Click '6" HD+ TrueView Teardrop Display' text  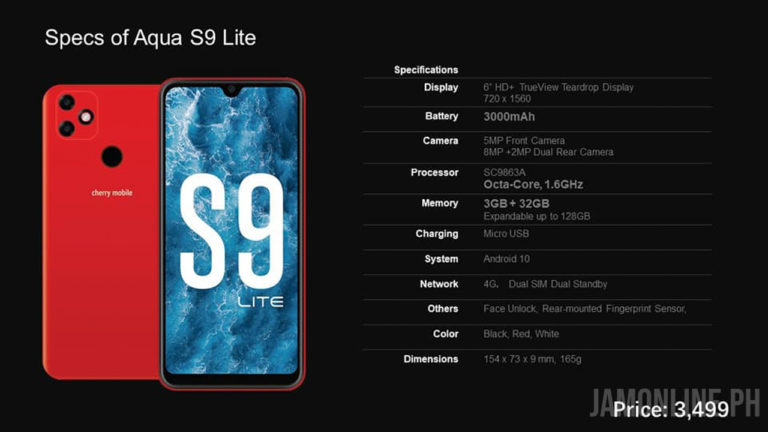pos(558,87)
